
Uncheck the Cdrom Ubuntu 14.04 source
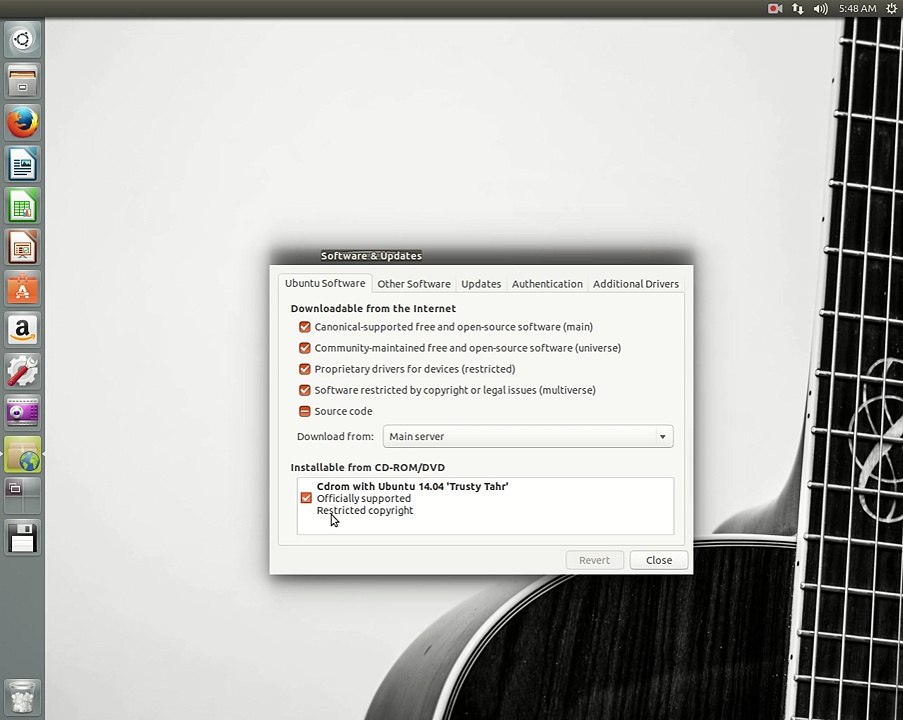pos(306,498)
